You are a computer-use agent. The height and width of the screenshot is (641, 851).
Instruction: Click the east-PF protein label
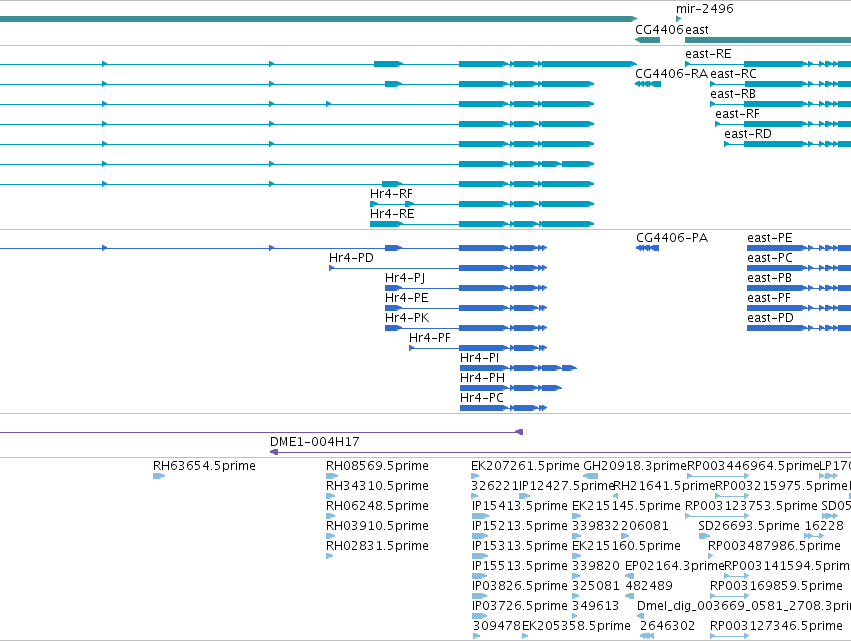(769, 298)
